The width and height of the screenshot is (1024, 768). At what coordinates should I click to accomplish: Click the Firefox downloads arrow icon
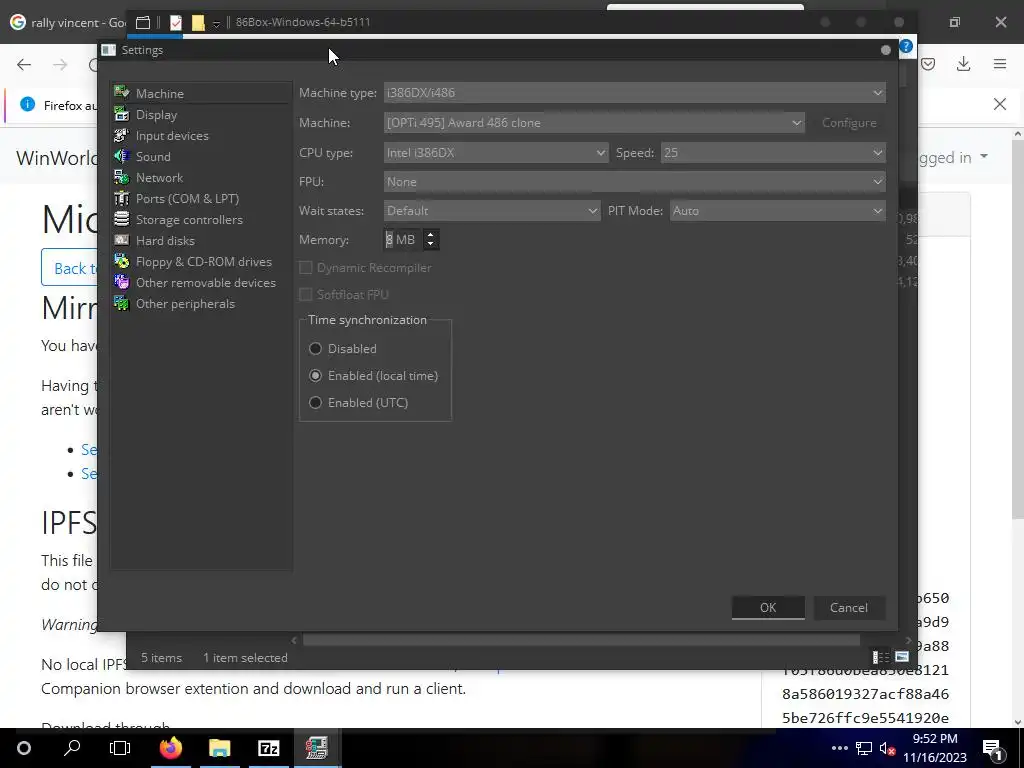tap(963, 64)
